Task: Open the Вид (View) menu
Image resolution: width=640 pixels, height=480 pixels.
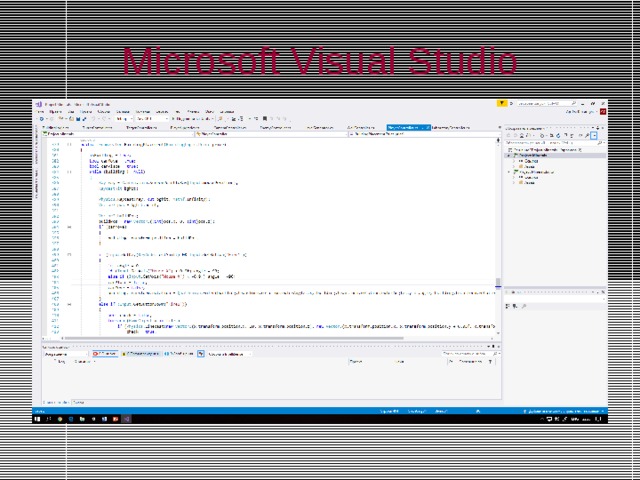Action: [x=71, y=111]
